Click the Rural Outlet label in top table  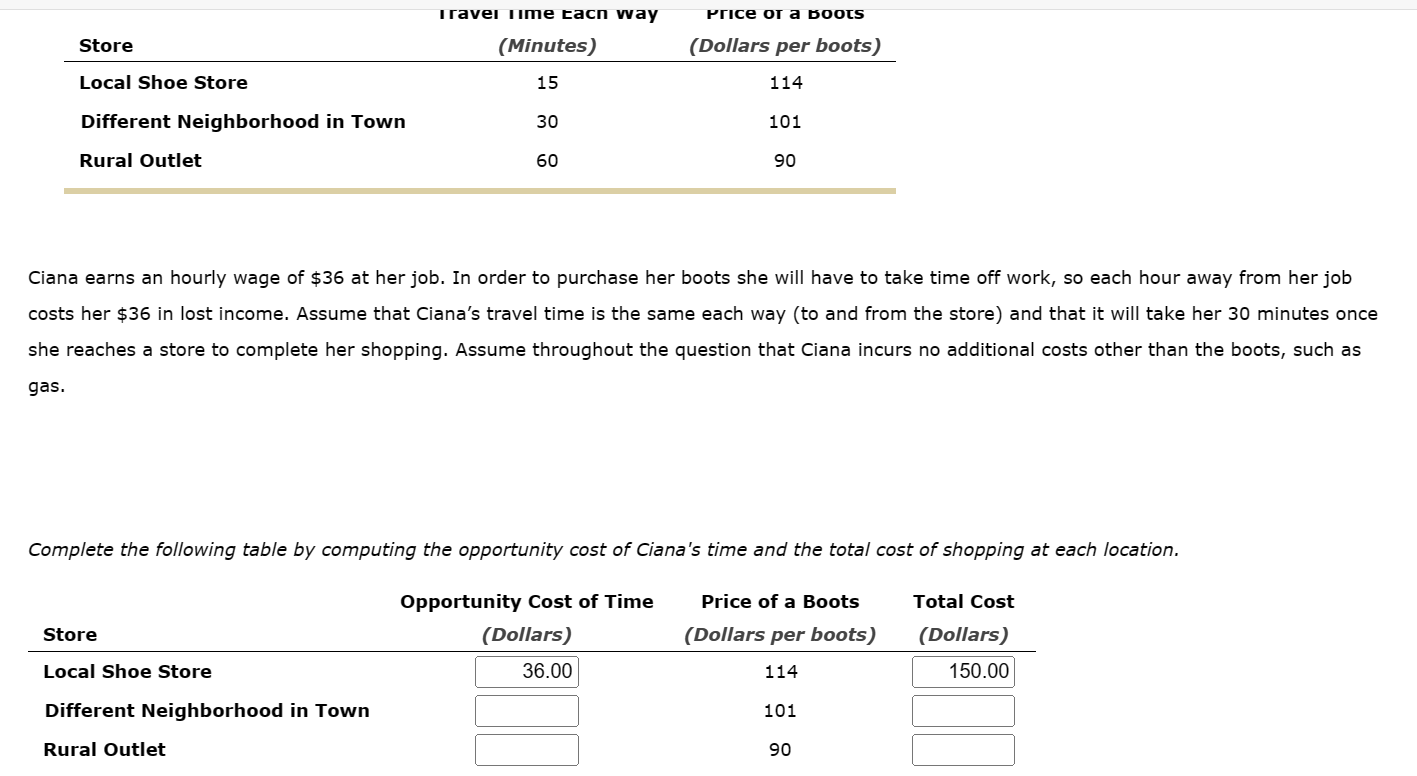click(x=140, y=160)
